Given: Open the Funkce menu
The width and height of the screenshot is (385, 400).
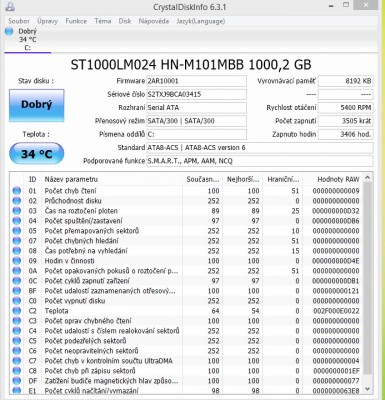Looking at the screenshot, I should [x=76, y=21].
